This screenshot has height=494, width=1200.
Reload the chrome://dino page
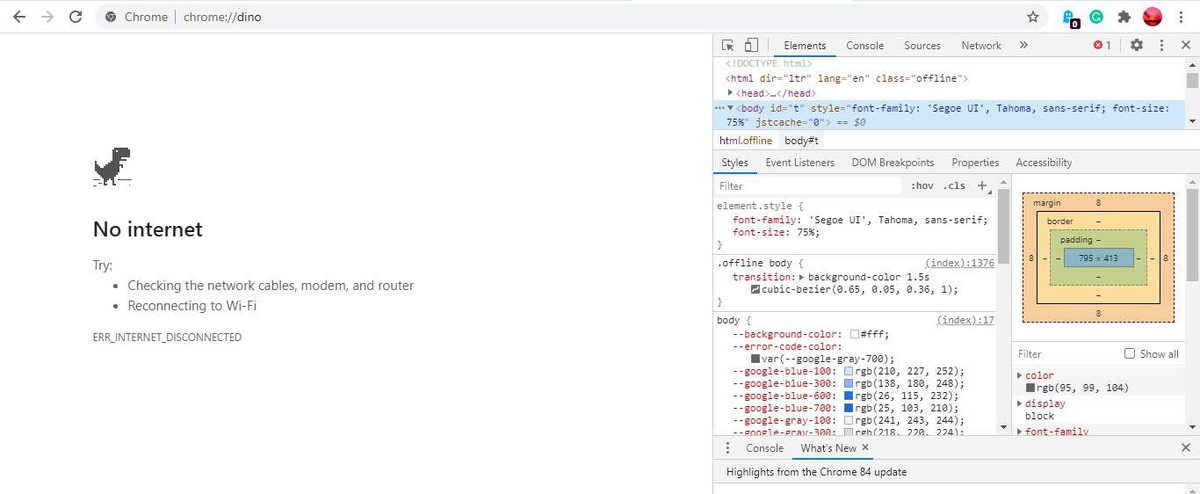click(x=76, y=17)
